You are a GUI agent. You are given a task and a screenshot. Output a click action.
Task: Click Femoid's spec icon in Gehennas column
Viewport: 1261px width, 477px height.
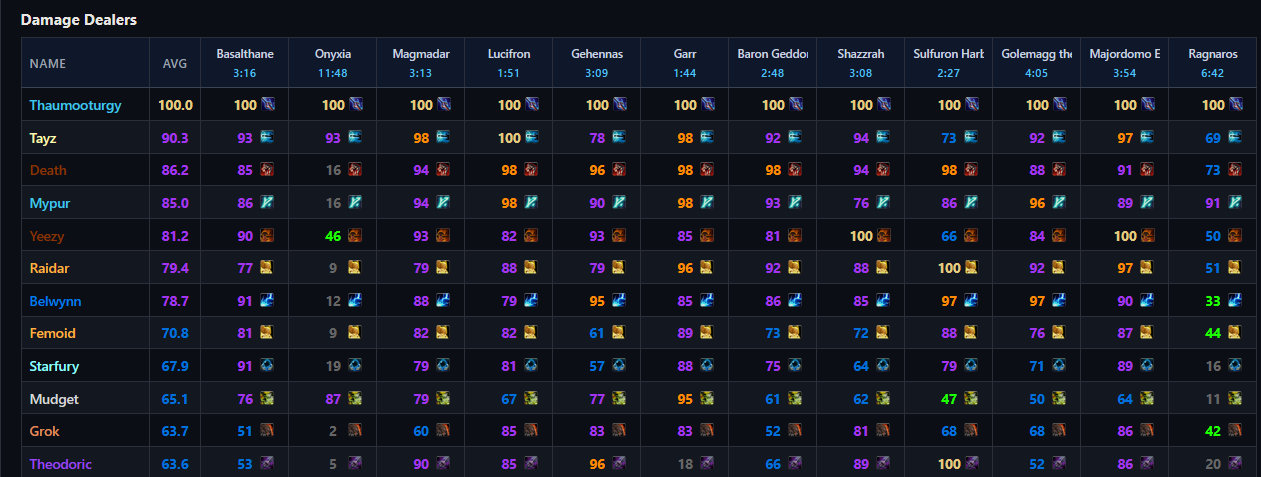619,333
